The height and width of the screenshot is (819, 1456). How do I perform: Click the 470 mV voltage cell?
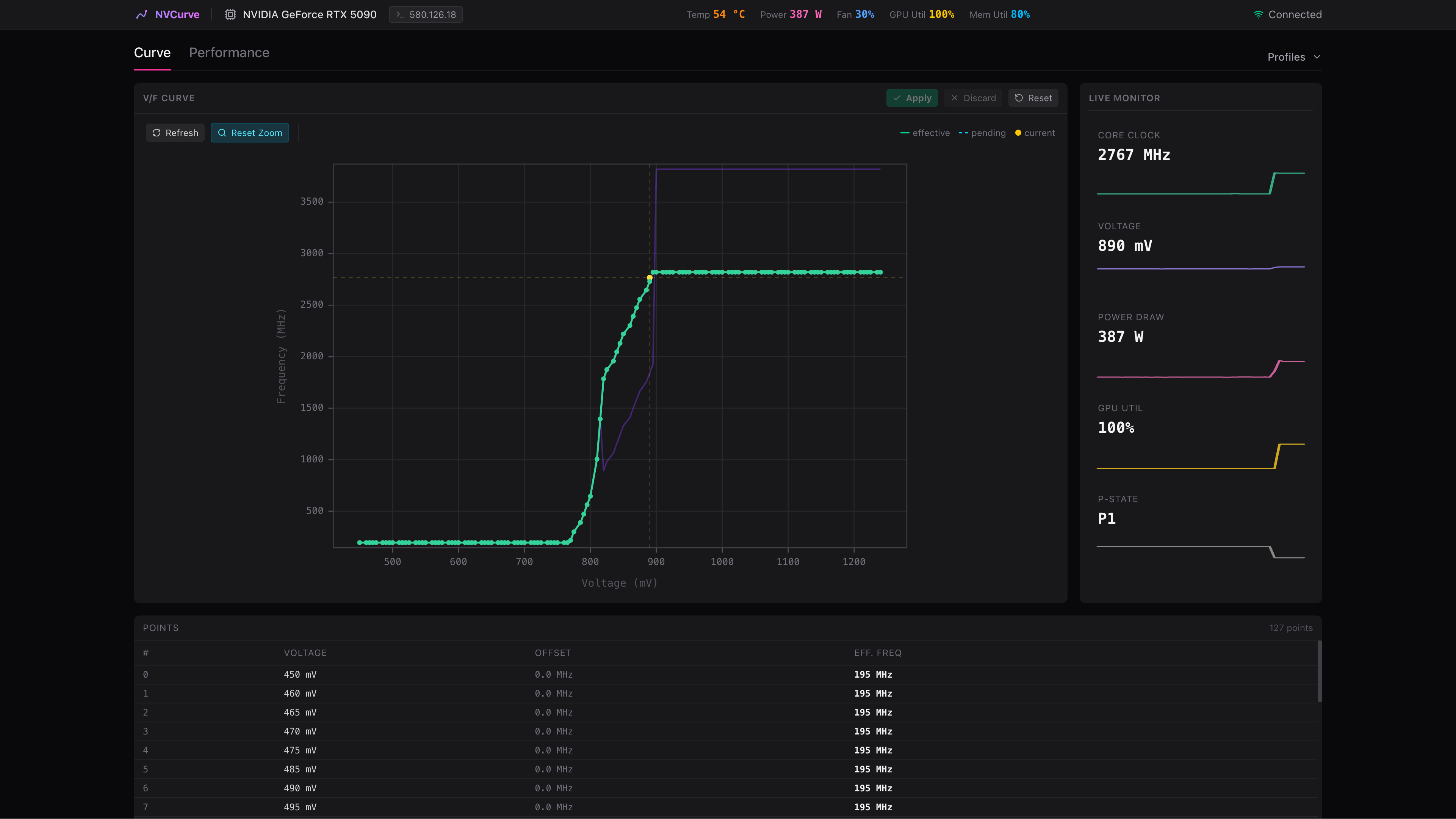300,731
